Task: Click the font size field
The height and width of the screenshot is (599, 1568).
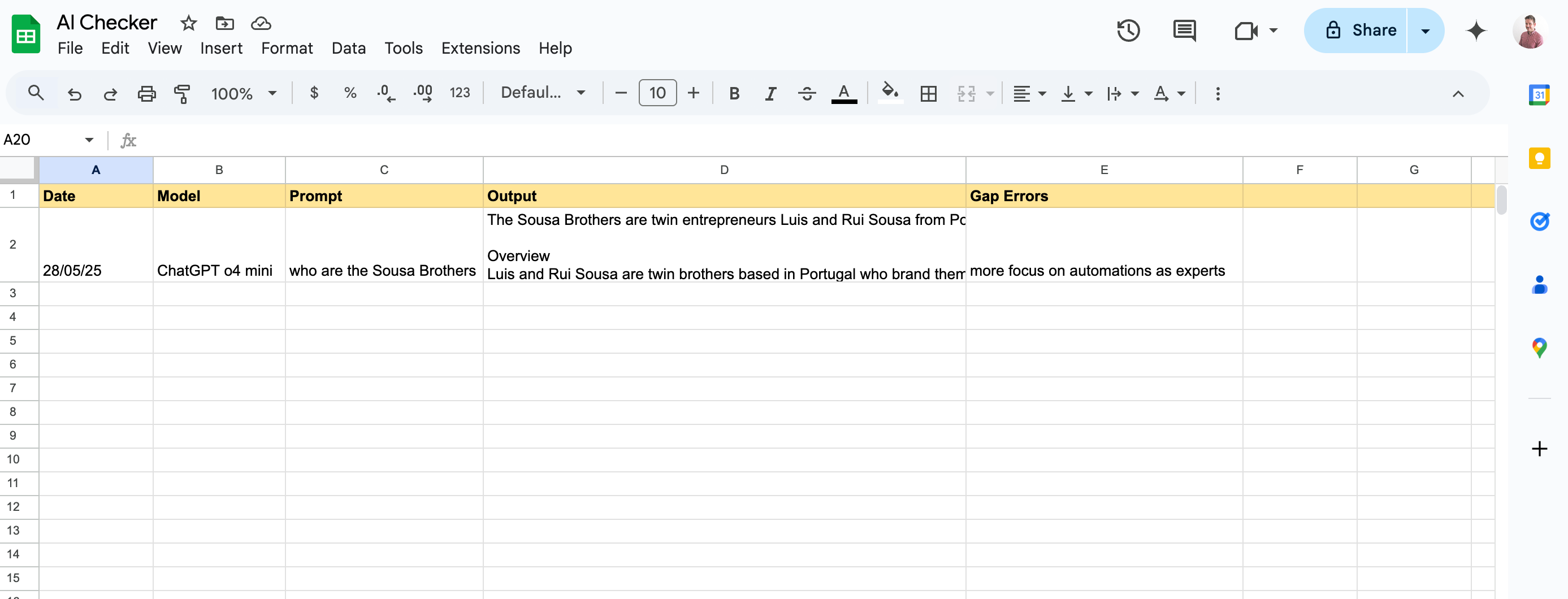Action: coord(657,93)
